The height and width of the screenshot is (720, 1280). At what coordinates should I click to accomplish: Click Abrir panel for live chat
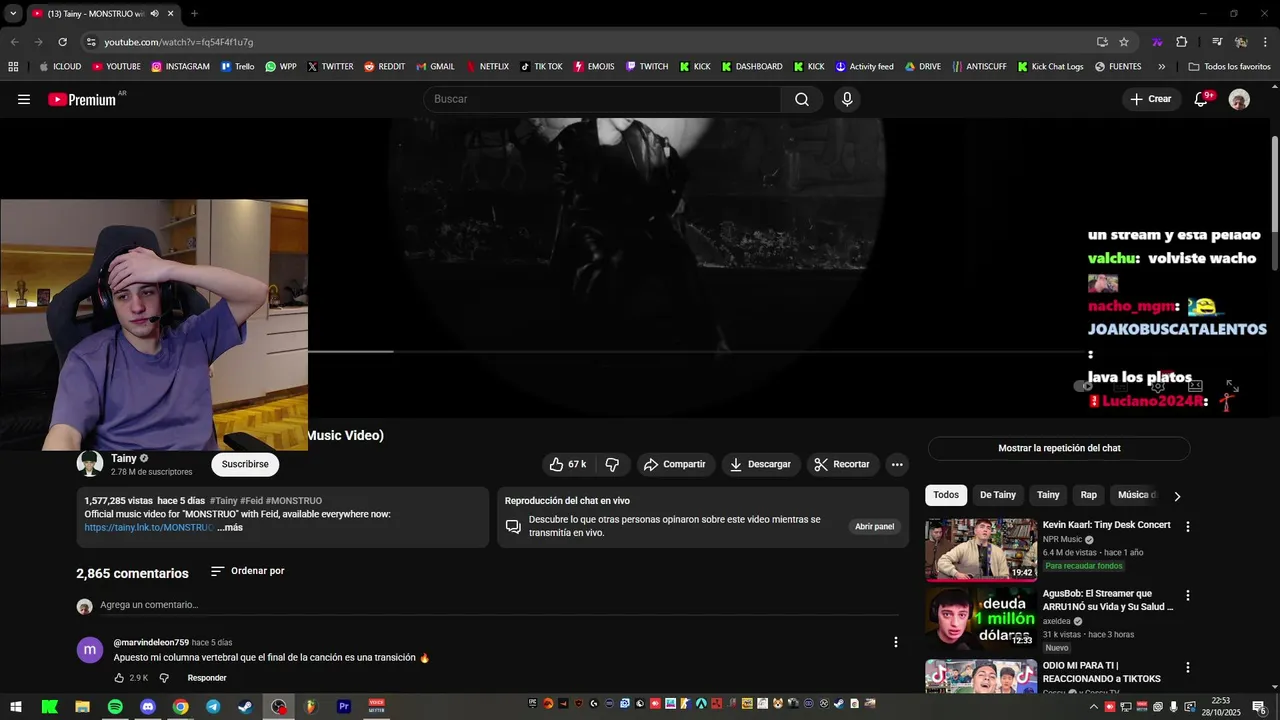coord(874,526)
